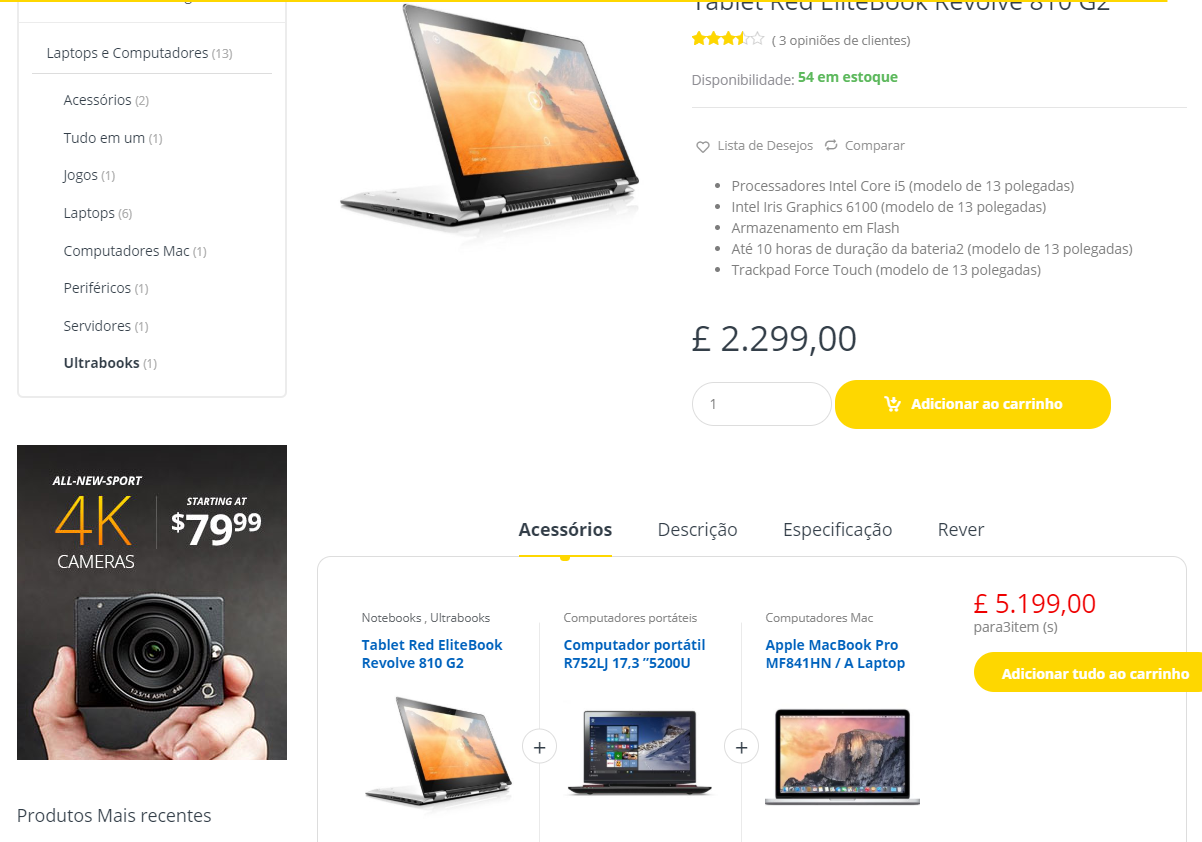Click the Comparar refresh arrows icon
This screenshot has width=1202, height=842.
(x=831, y=145)
